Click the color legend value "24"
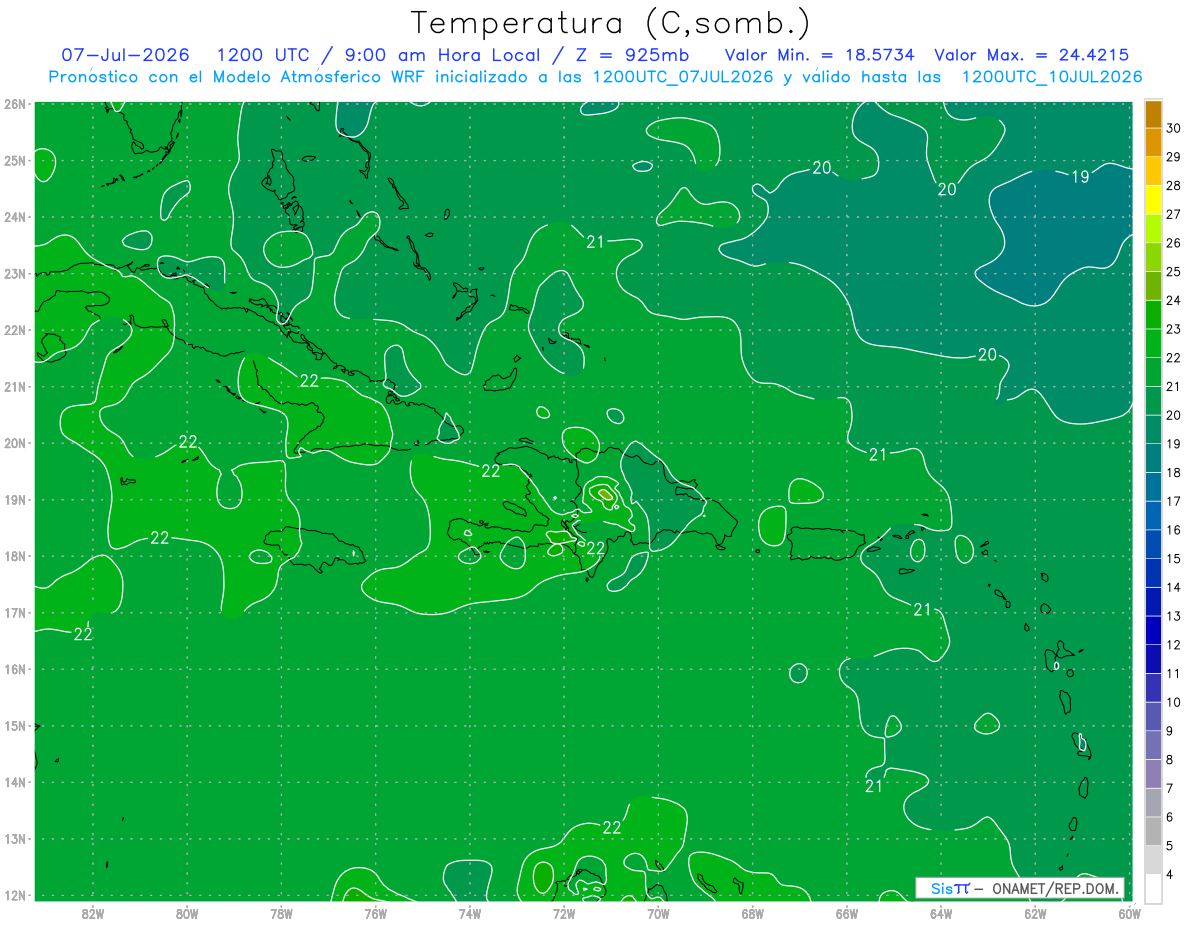This screenshot has width=1200, height=927. point(1173,300)
